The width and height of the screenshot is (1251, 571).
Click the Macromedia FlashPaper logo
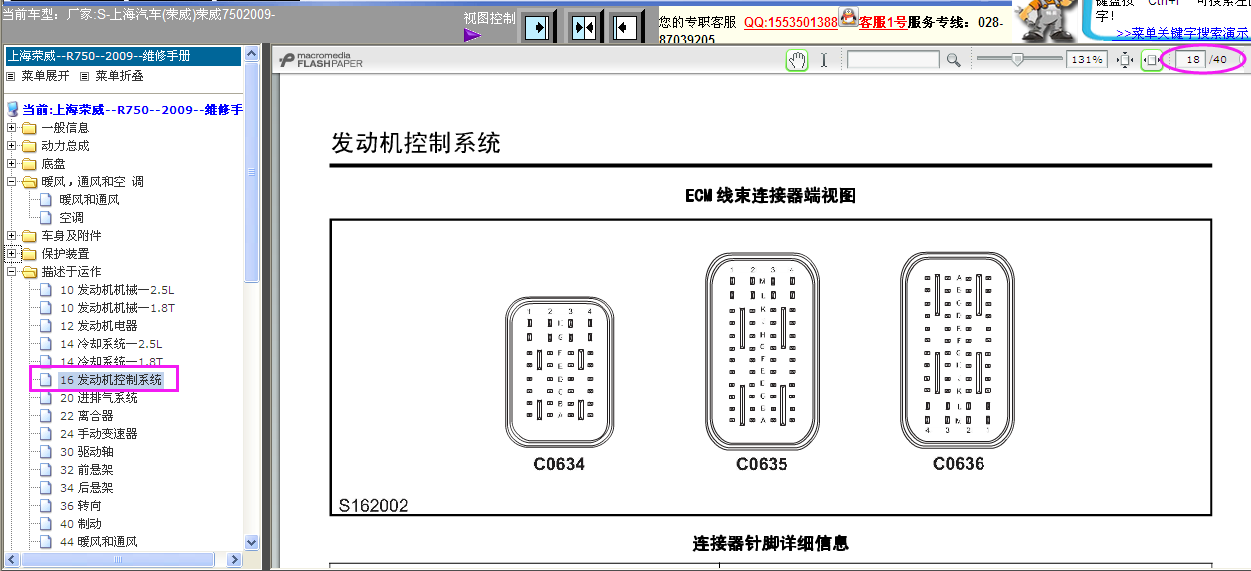(321, 60)
